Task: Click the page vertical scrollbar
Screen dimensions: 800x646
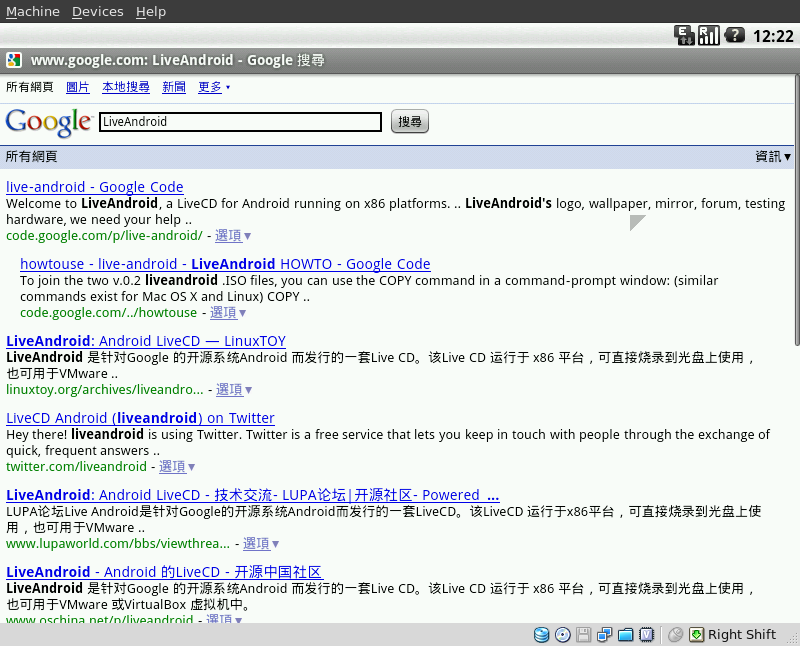Action: [x=796, y=210]
